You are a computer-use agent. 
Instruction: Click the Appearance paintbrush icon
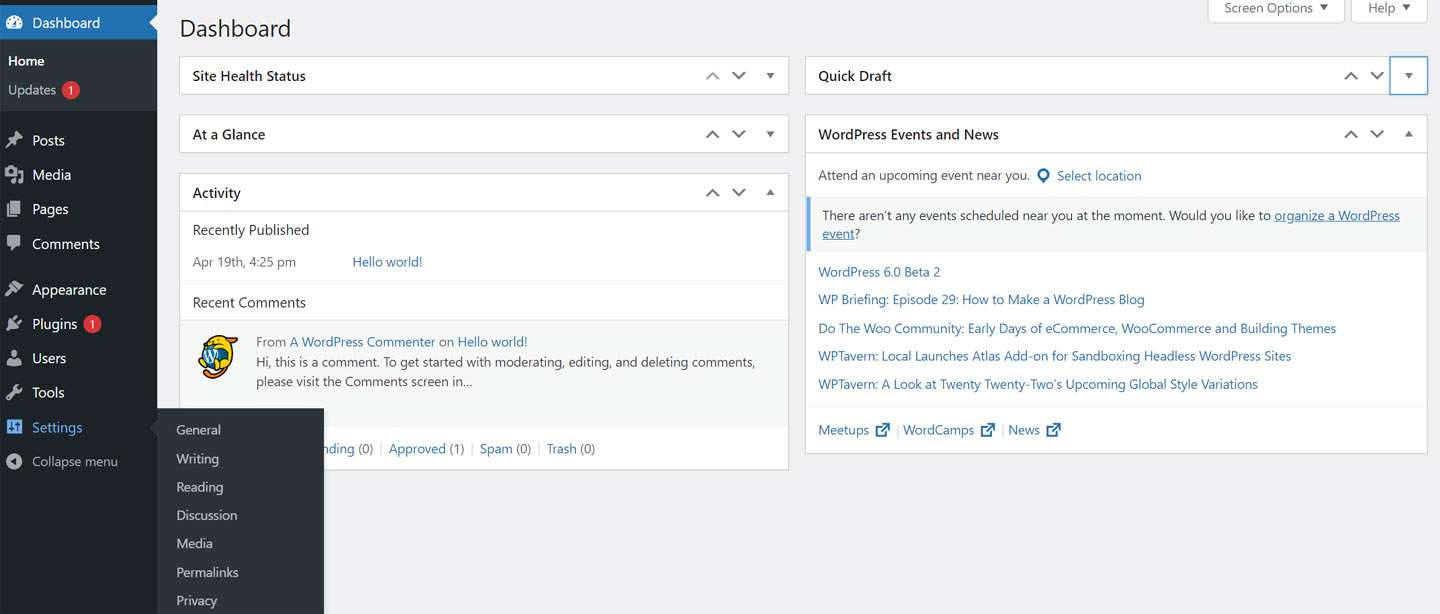(14, 289)
